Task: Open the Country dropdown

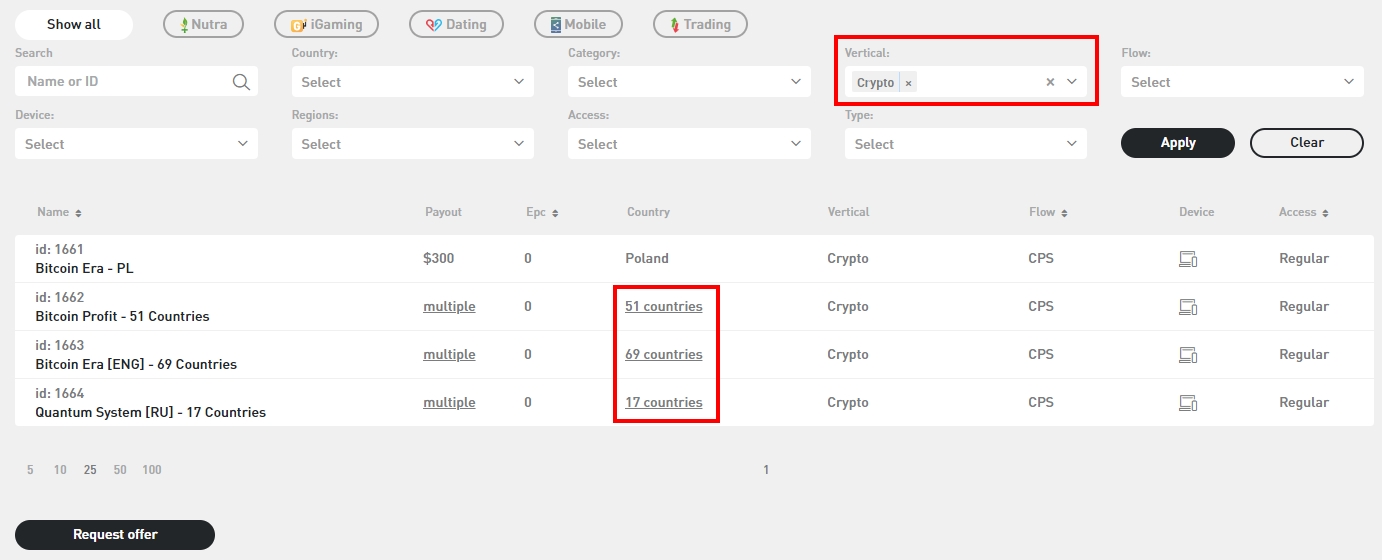Action: point(412,82)
